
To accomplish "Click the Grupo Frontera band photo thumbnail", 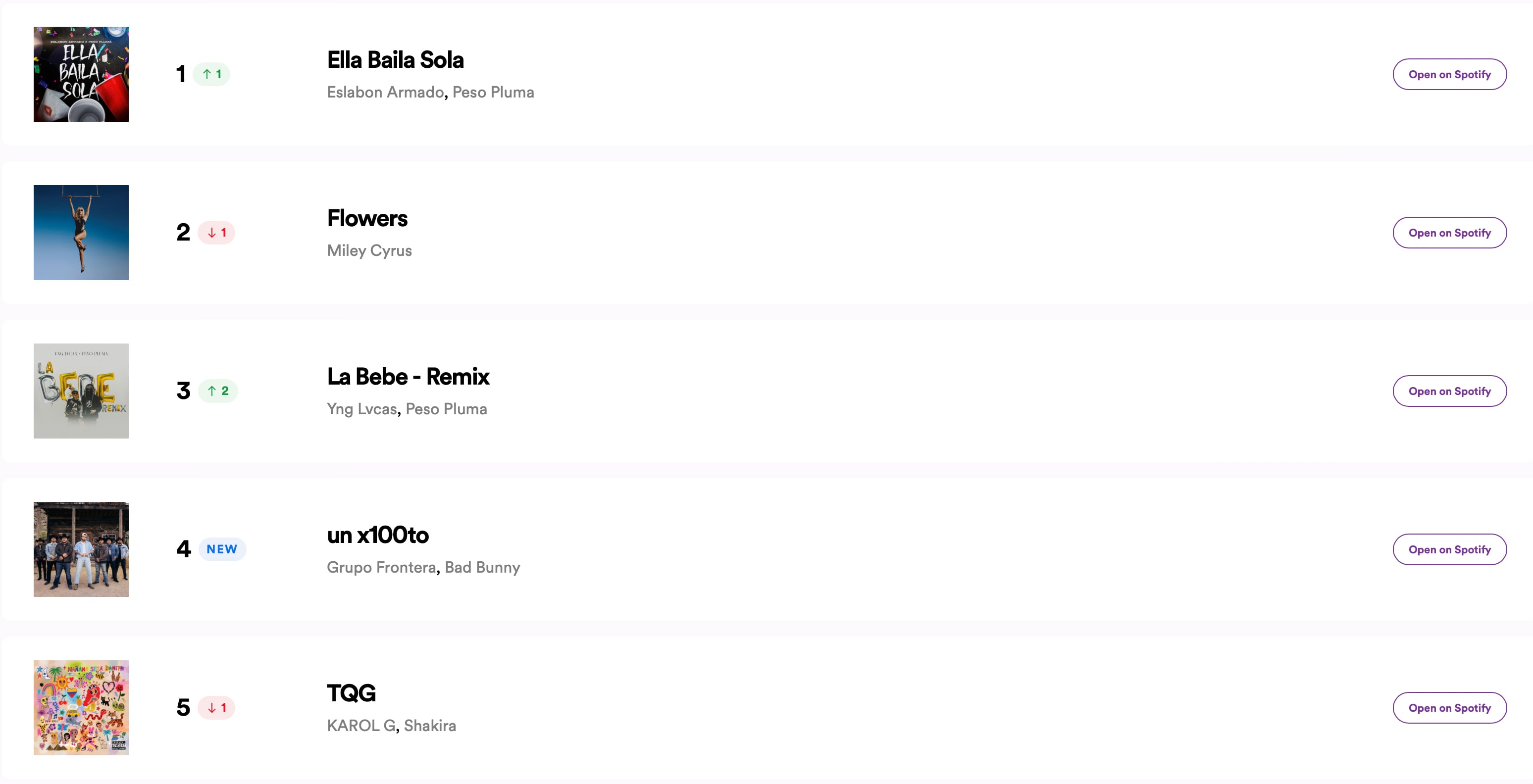I will (x=80, y=549).
